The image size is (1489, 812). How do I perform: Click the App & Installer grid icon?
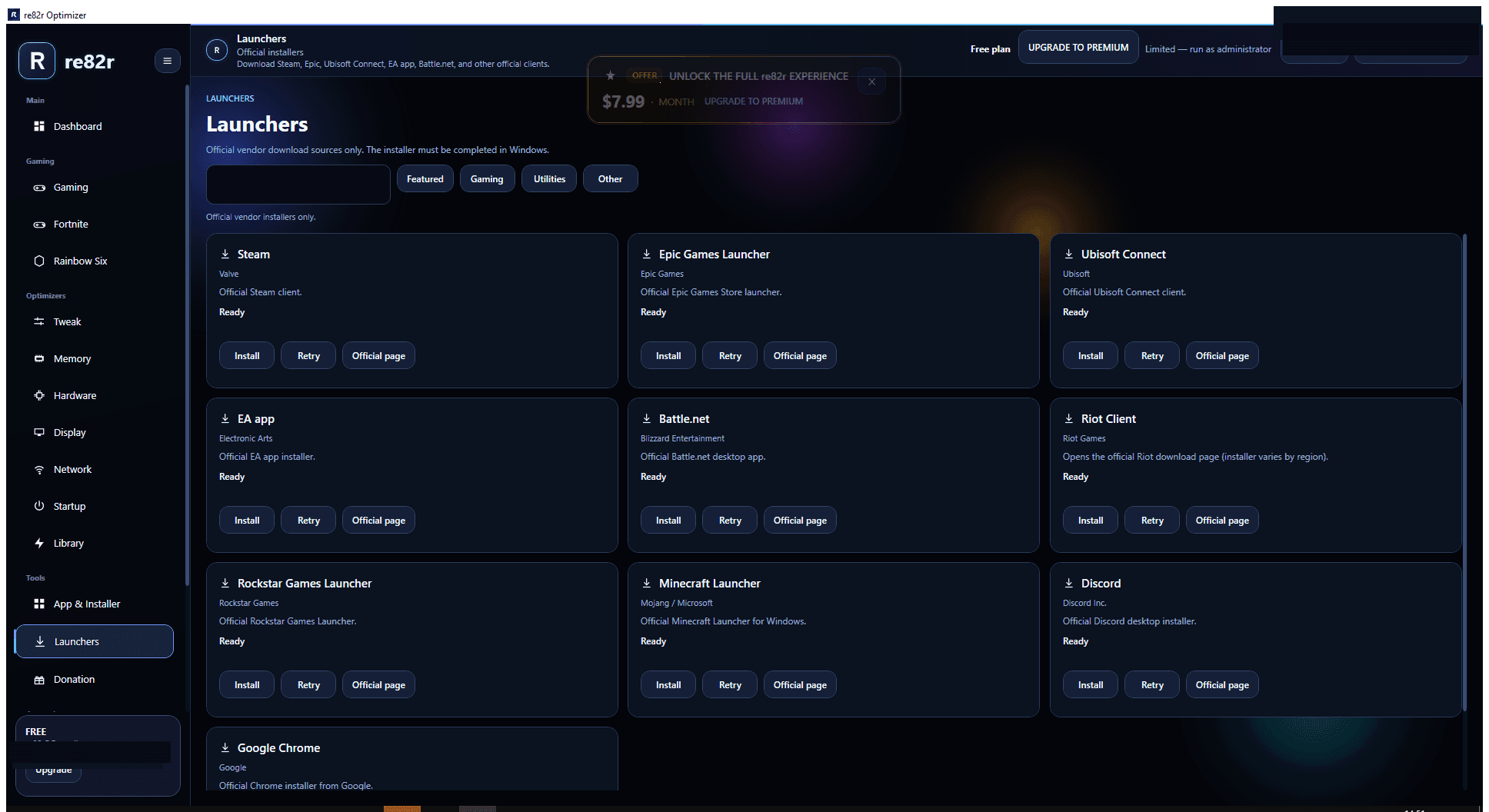point(39,604)
